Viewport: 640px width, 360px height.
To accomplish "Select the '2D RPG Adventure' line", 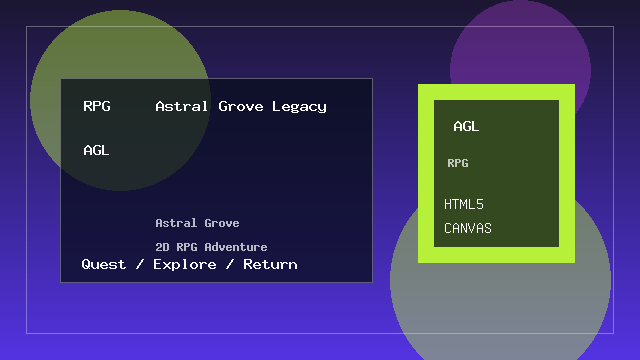I will pyautogui.click(x=211, y=247).
